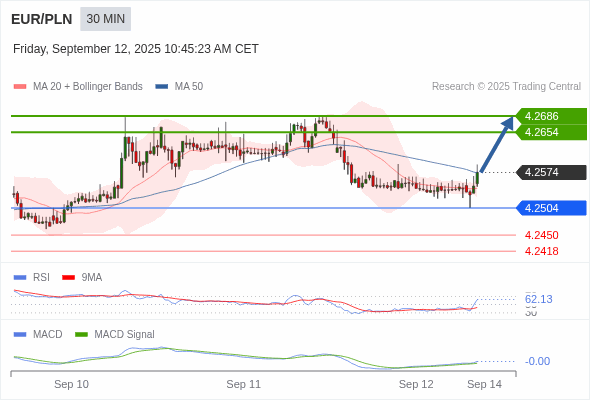Click the 62.13 RSI value
This screenshot has height=400, width=590.
click(538, 300)
